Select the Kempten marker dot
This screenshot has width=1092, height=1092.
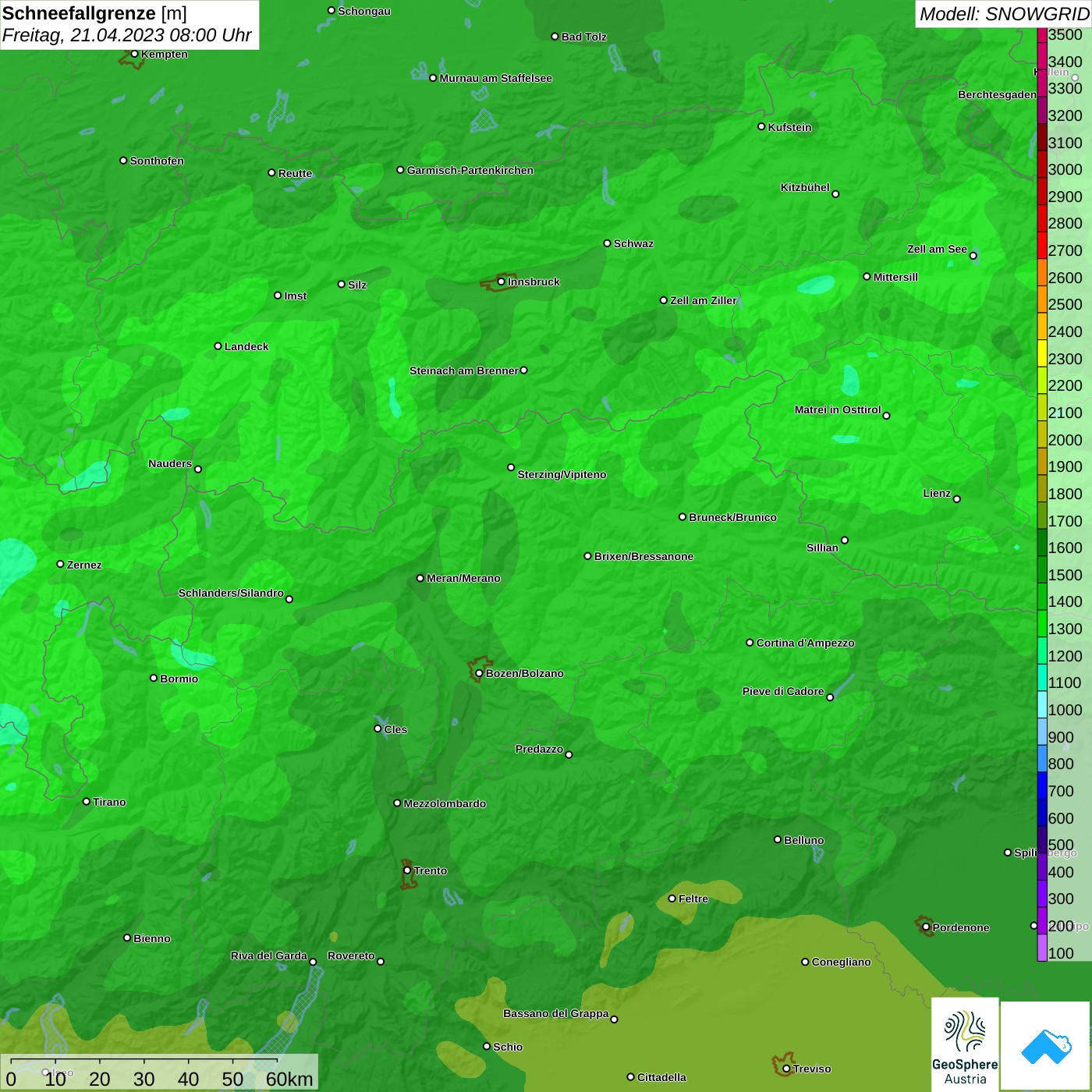(134, 54)
